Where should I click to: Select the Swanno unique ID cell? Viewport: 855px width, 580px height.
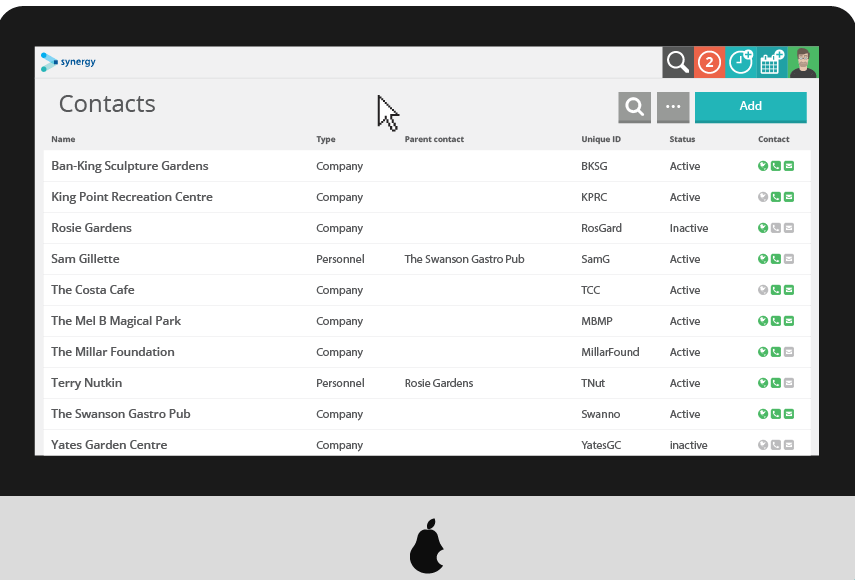point(600,414)
